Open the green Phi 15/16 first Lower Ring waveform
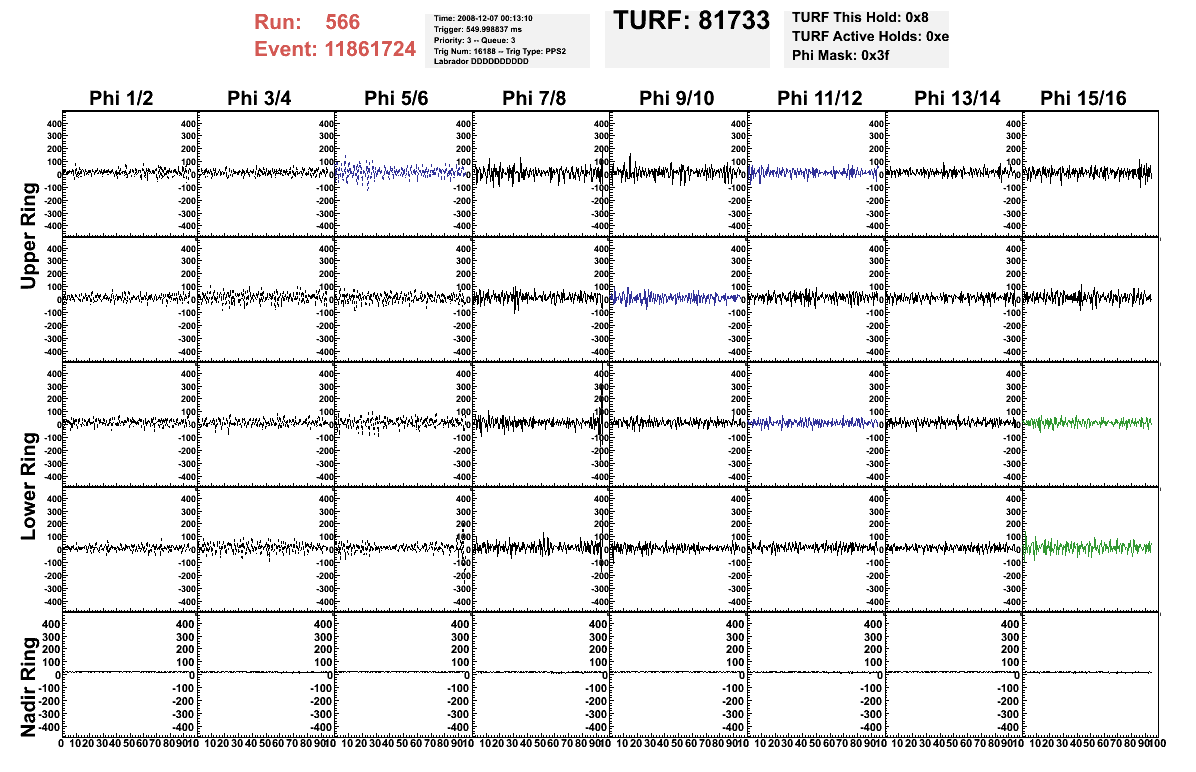The width and height of the screenshot is (1196, 772). 1088,423
